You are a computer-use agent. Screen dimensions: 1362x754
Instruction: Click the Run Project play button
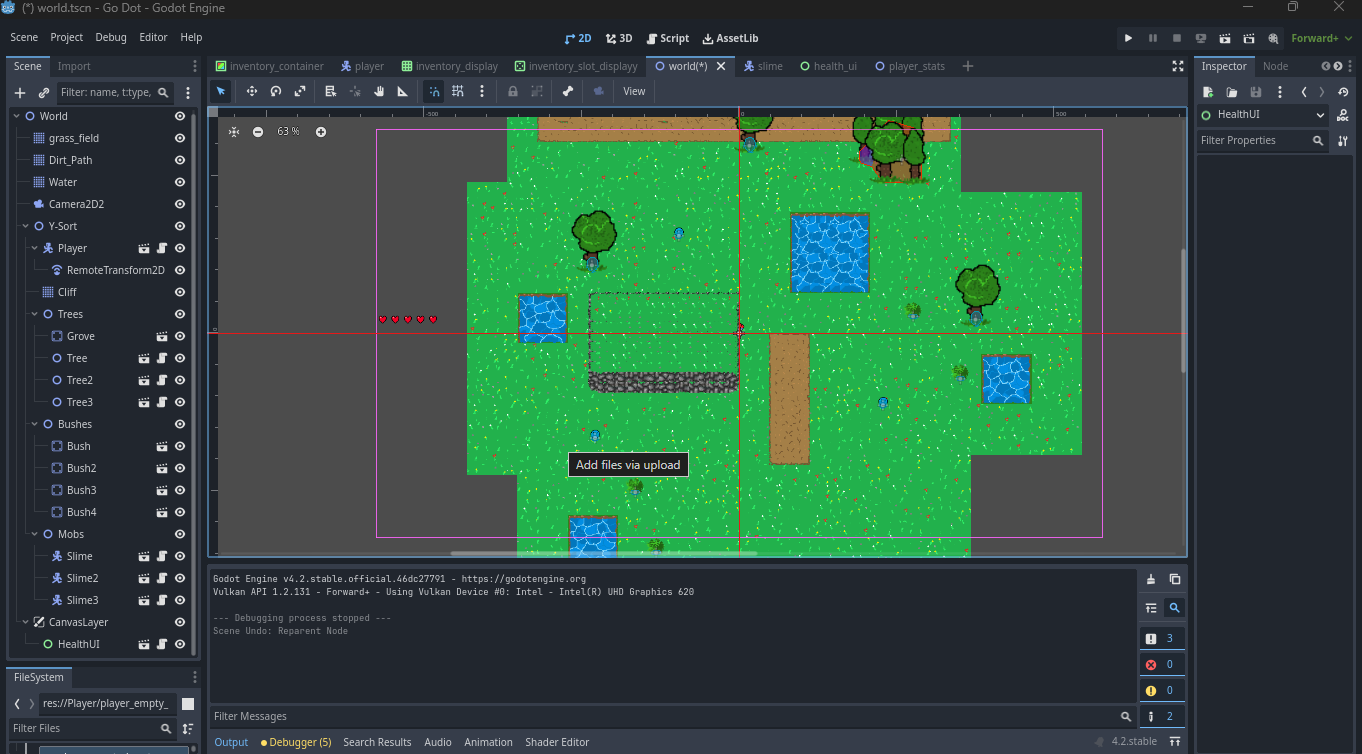tap(1128, 37)
